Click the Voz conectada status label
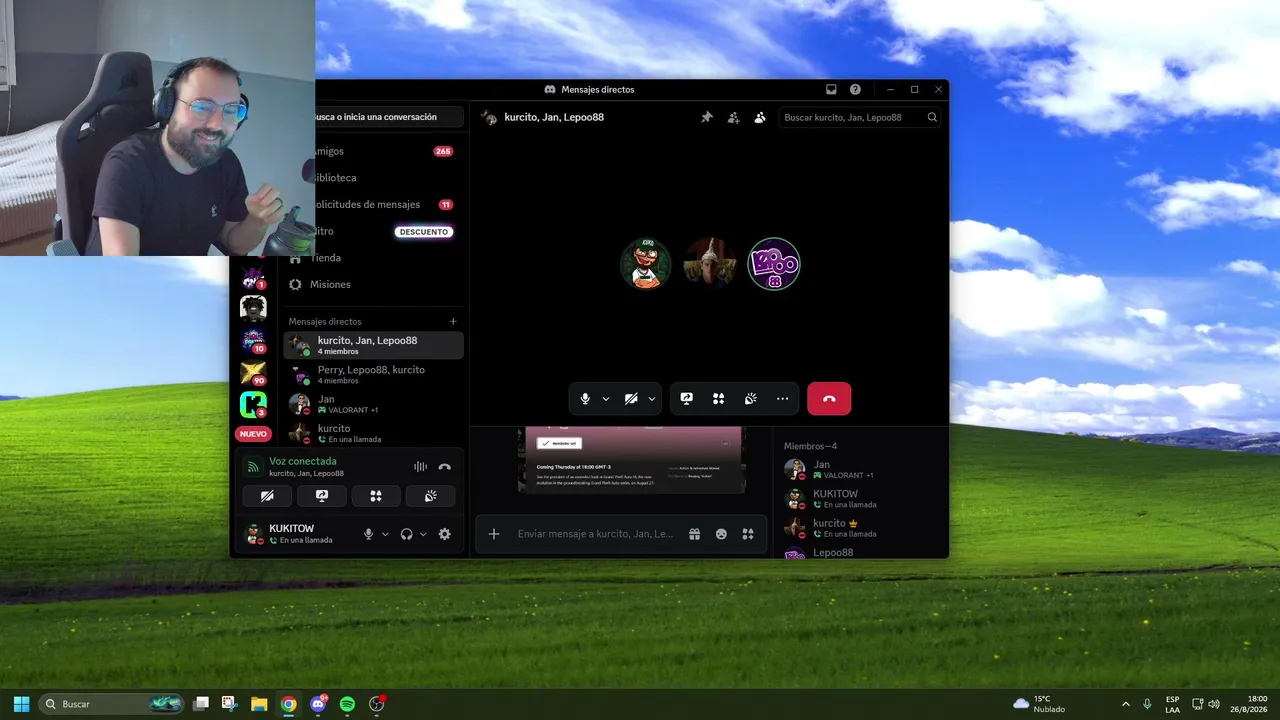 (303, 461)
